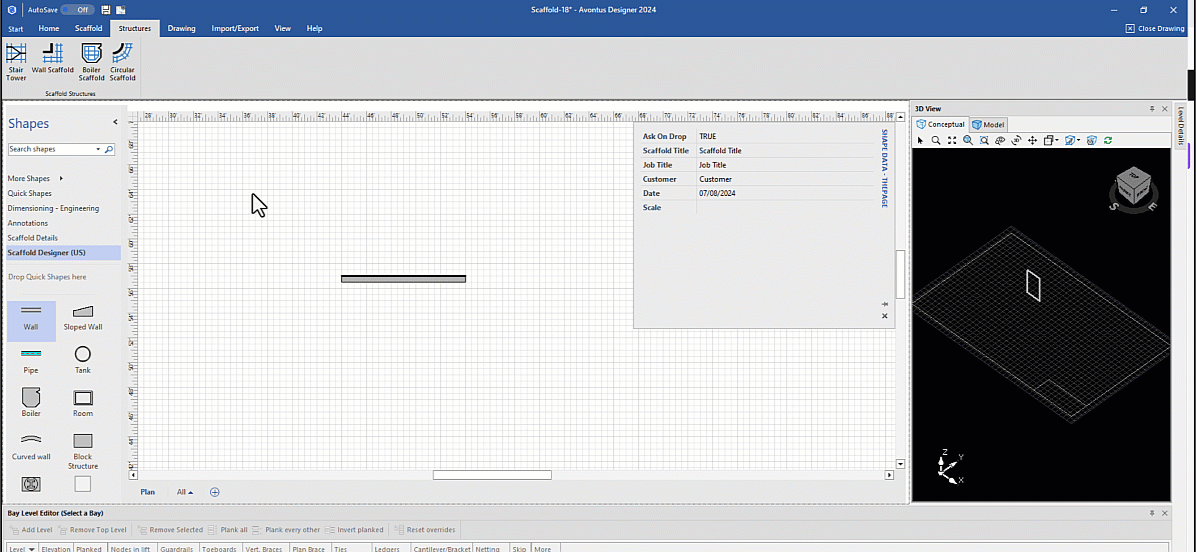Select the Sloped Wall shape
The image size is (1196, 552).
point(83,316)
